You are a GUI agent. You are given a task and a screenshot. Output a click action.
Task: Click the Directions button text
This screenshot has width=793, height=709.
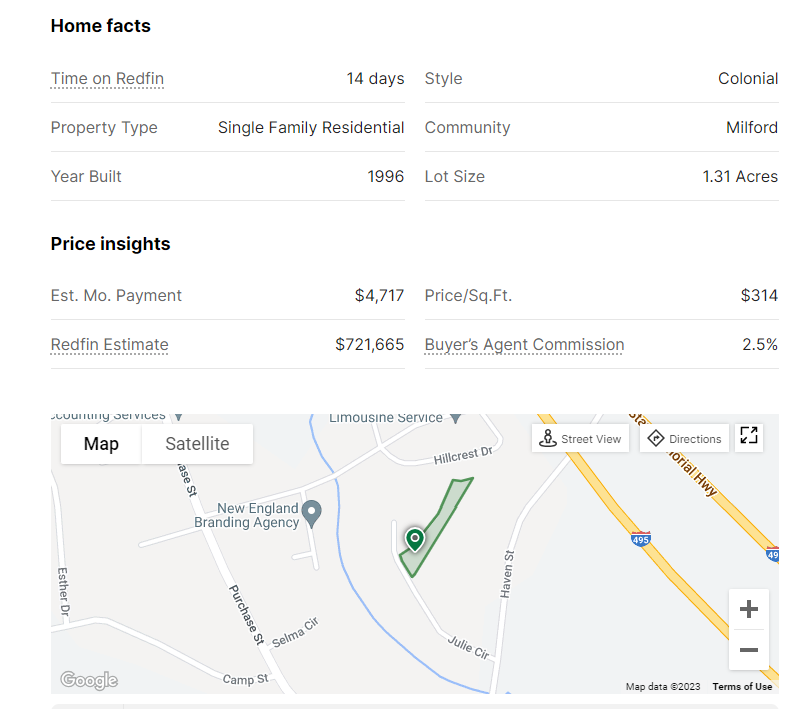(x=695, y=439)
